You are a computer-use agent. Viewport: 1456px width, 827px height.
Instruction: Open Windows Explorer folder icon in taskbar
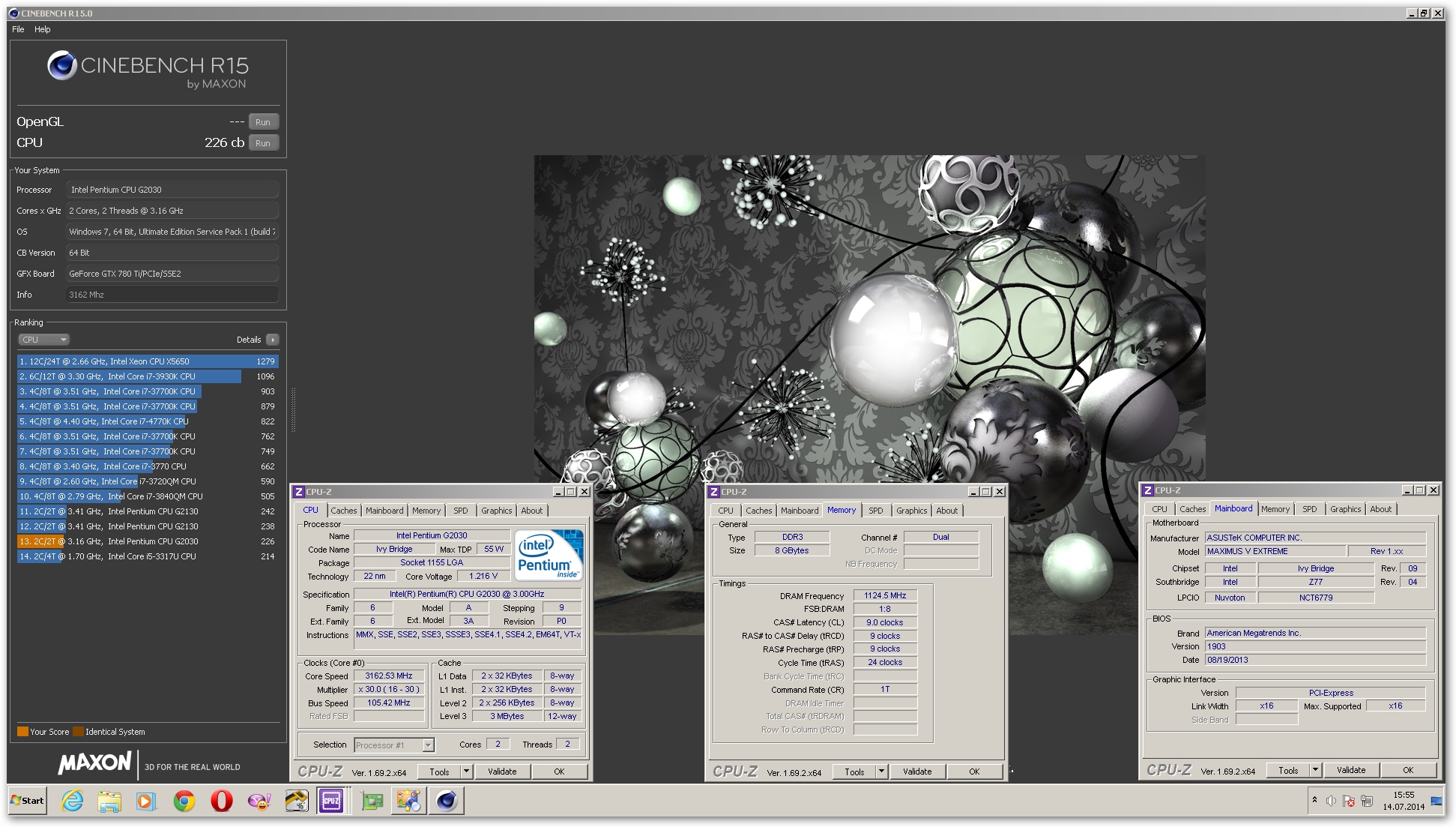[109, 801]
